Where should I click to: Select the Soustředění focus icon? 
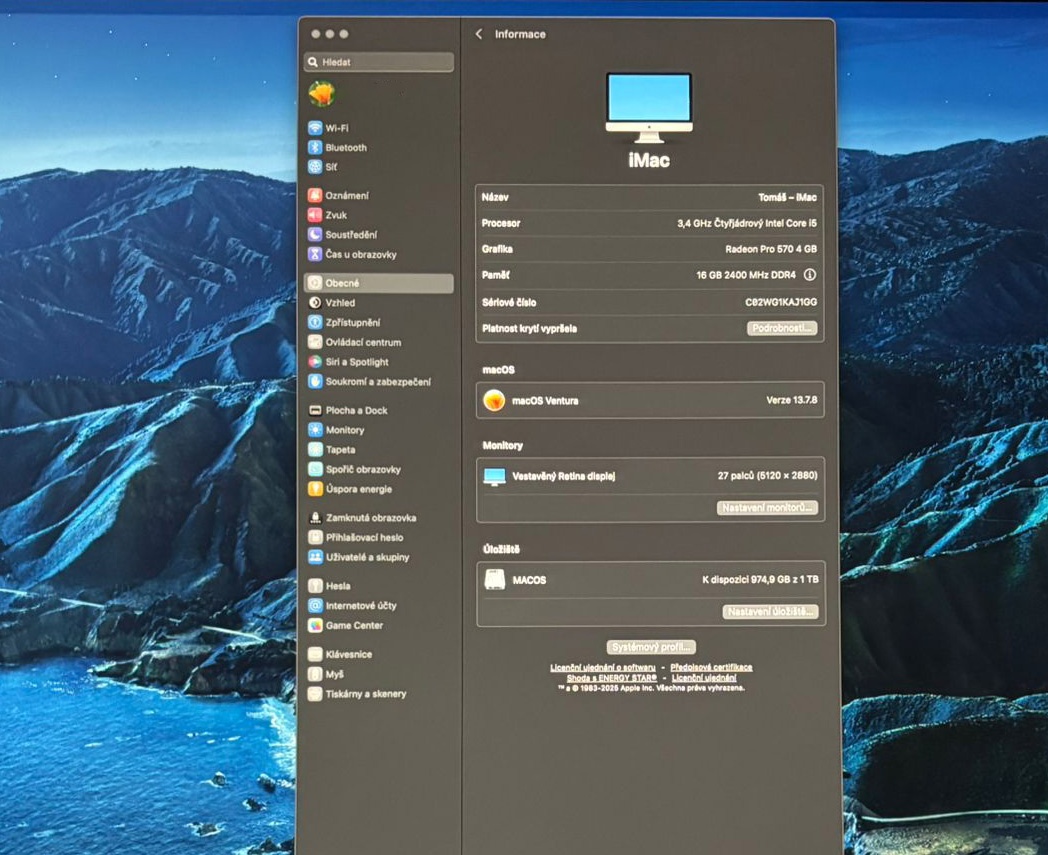tap(315, 235)
